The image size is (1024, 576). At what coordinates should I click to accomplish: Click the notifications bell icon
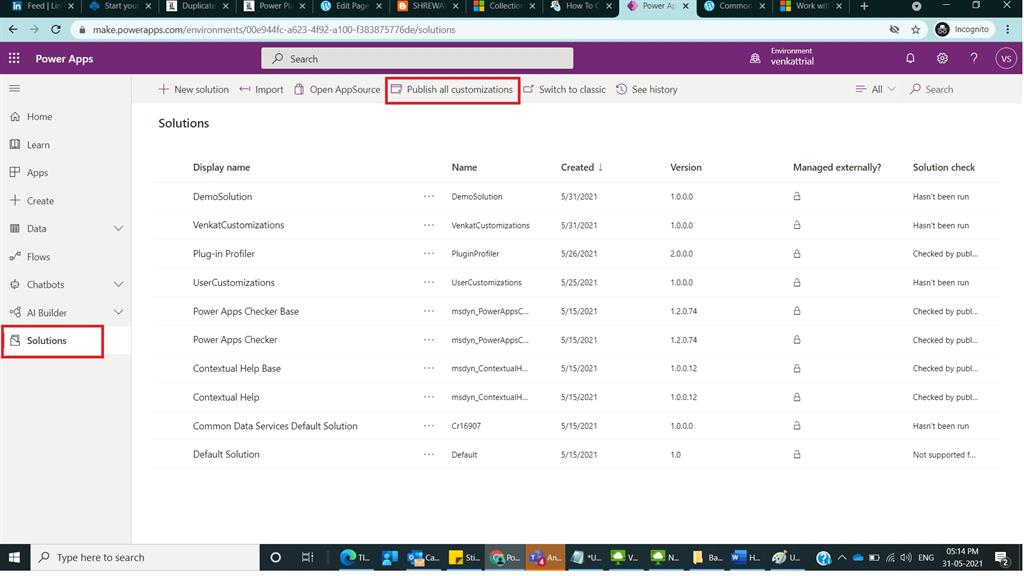(909, 59)
